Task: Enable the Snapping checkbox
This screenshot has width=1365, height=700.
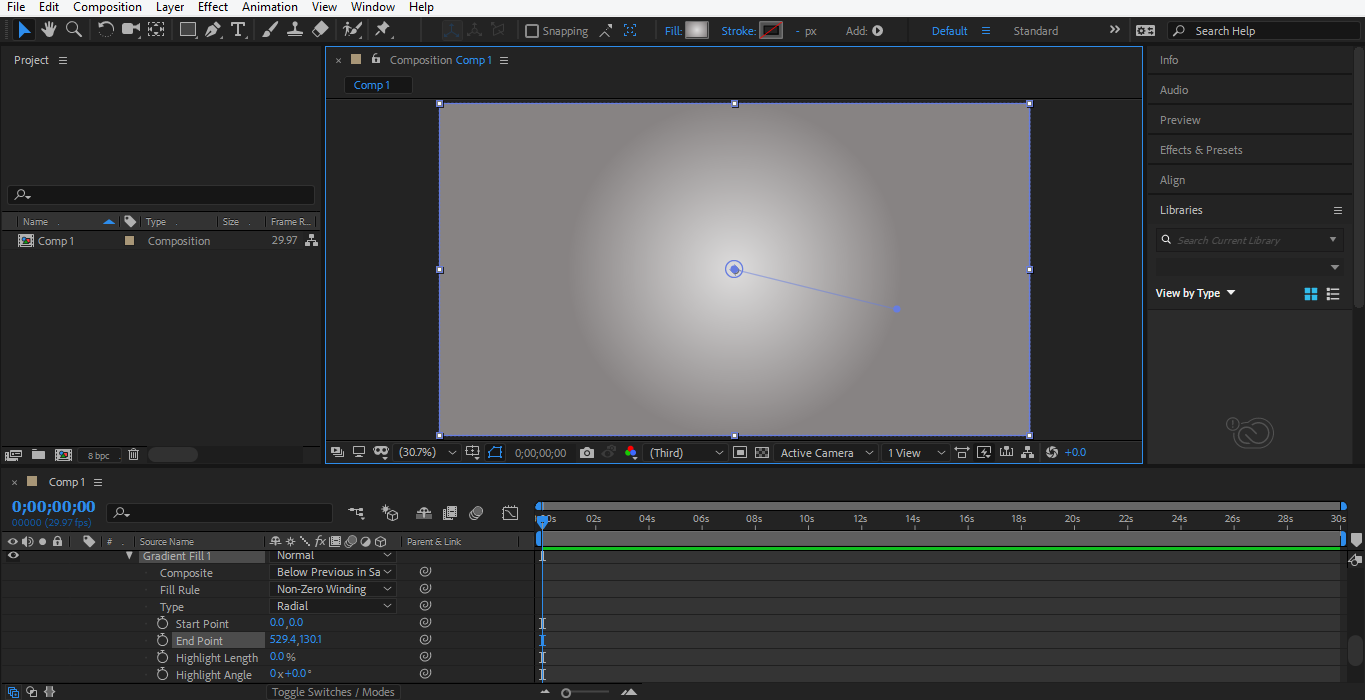Action: click(532, 31)
